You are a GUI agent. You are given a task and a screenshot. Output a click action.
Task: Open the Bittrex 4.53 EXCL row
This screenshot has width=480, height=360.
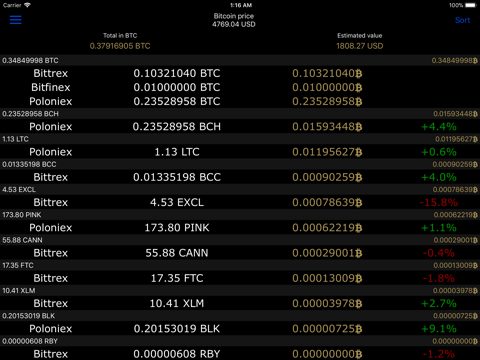[240, 202]
